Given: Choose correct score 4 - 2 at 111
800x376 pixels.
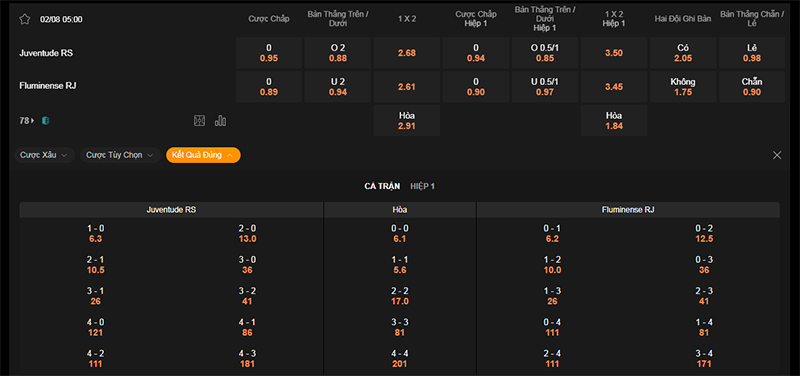Looking at the screenshot, I should (95, 359).
